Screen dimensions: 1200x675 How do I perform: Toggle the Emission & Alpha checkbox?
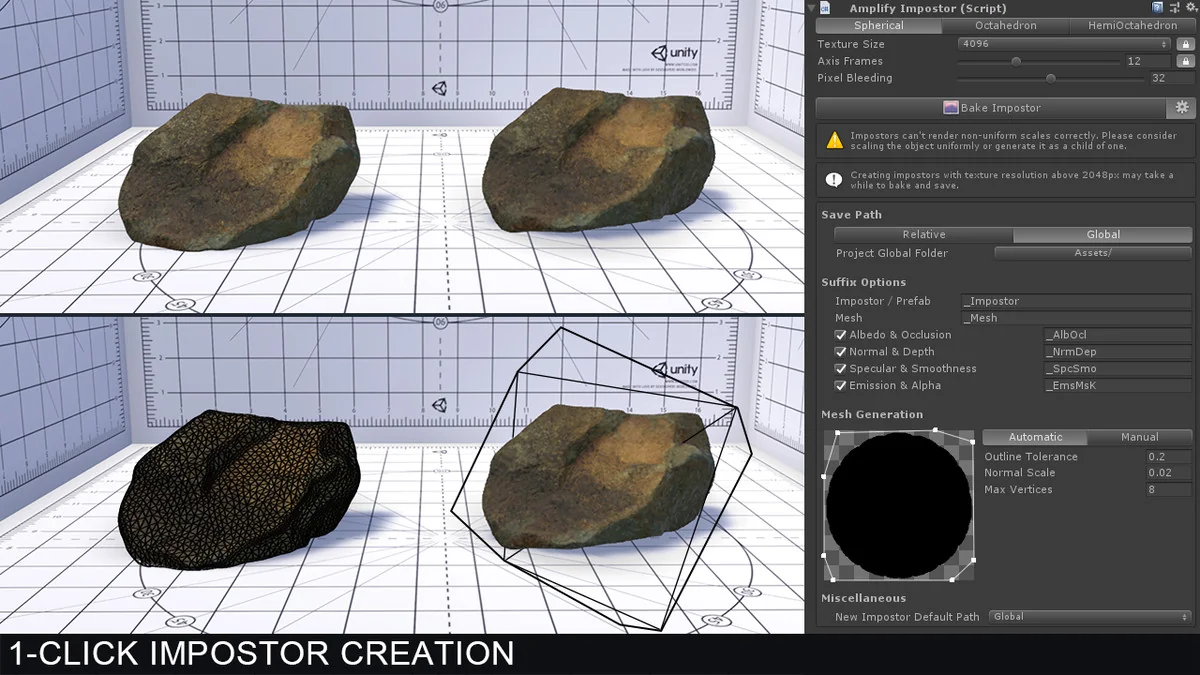[840, 386]
